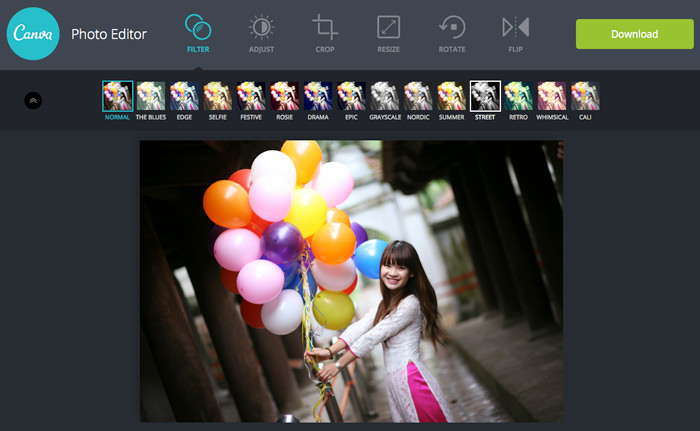Collapse the filter strip with chevron button
700x431 pixels.
pyautogui.click(x=33, y=100)
